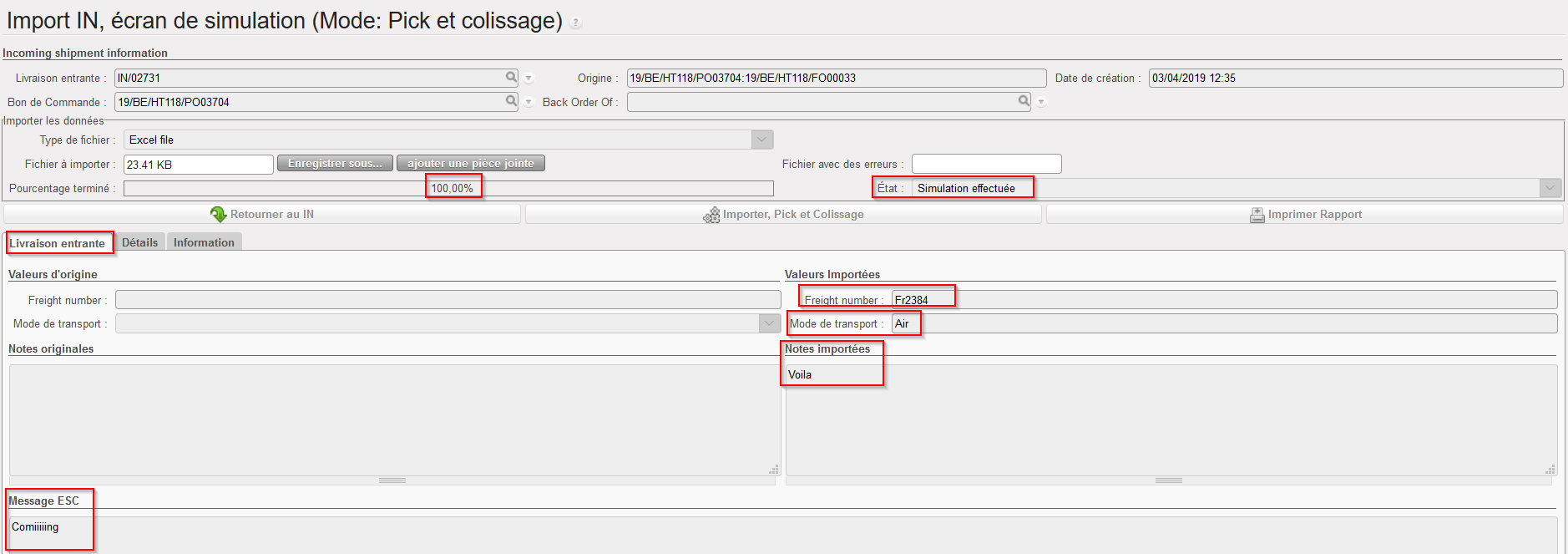Click the resize grip of Notes originales box
This screenshot has height=554, width=1568.
click(774, 470)
